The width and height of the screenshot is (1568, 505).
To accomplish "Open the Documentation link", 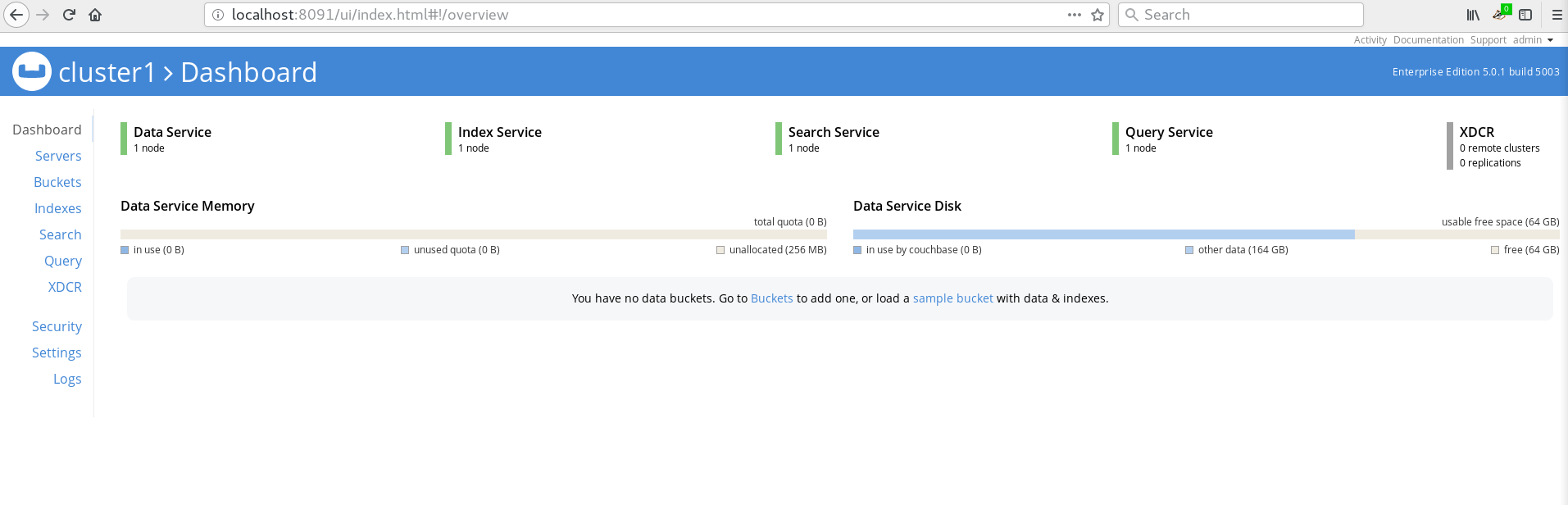I will coord(1428,40).
